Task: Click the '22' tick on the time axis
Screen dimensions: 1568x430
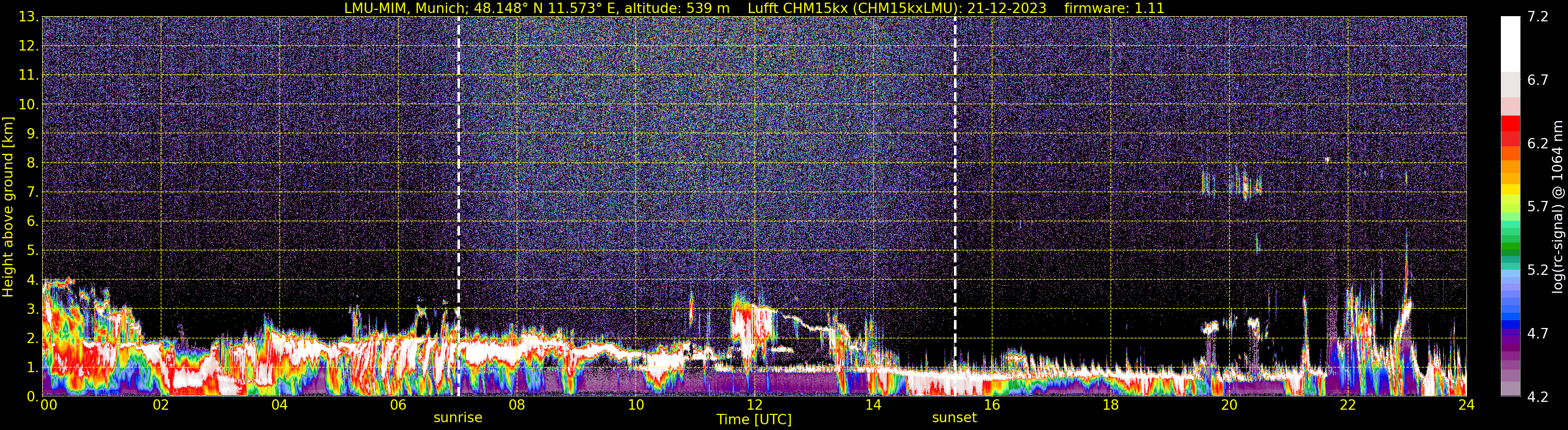Action: pyautogui.click(x=1348, y=405)
